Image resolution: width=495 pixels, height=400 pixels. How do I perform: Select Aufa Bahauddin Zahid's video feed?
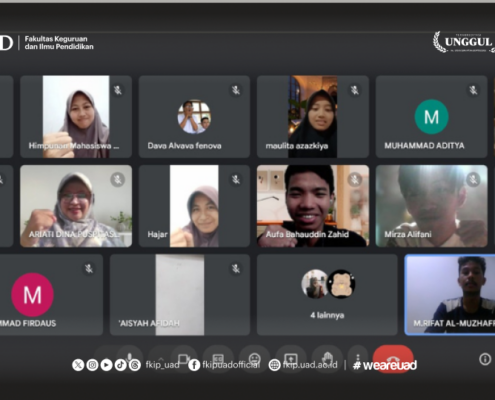click(x=313, y=206)
